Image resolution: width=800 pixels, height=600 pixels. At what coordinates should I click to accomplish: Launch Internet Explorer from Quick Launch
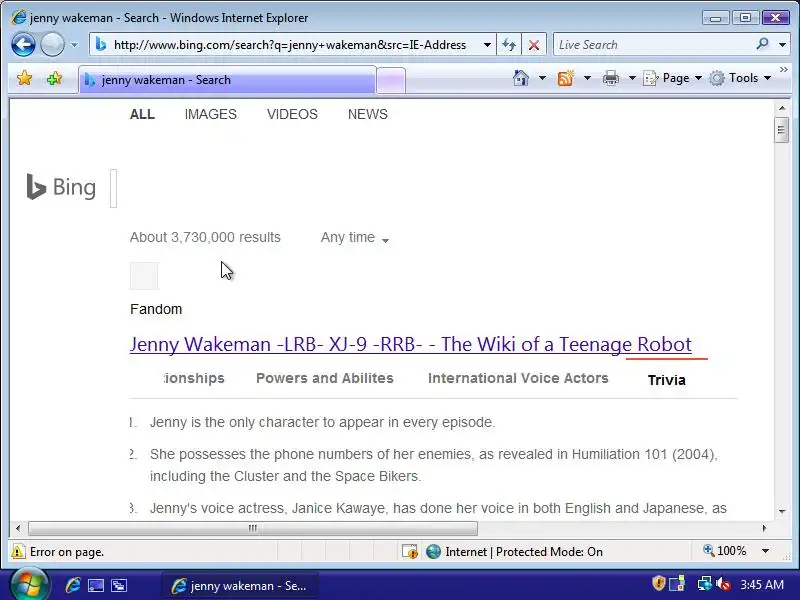[72, 585]
